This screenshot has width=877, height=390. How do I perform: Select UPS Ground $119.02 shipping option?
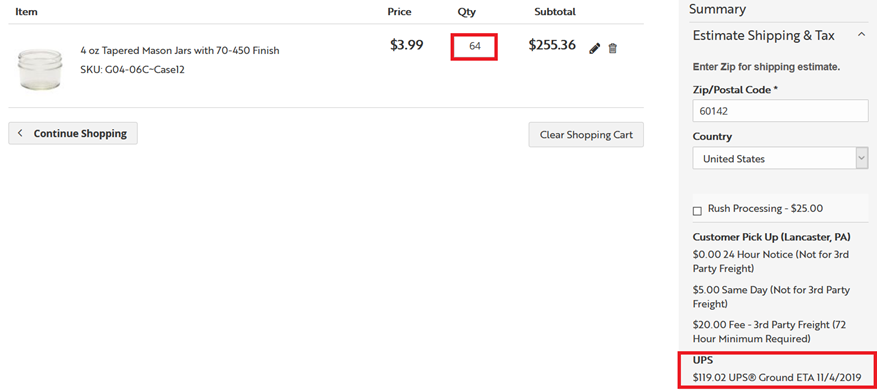point(776,377)
